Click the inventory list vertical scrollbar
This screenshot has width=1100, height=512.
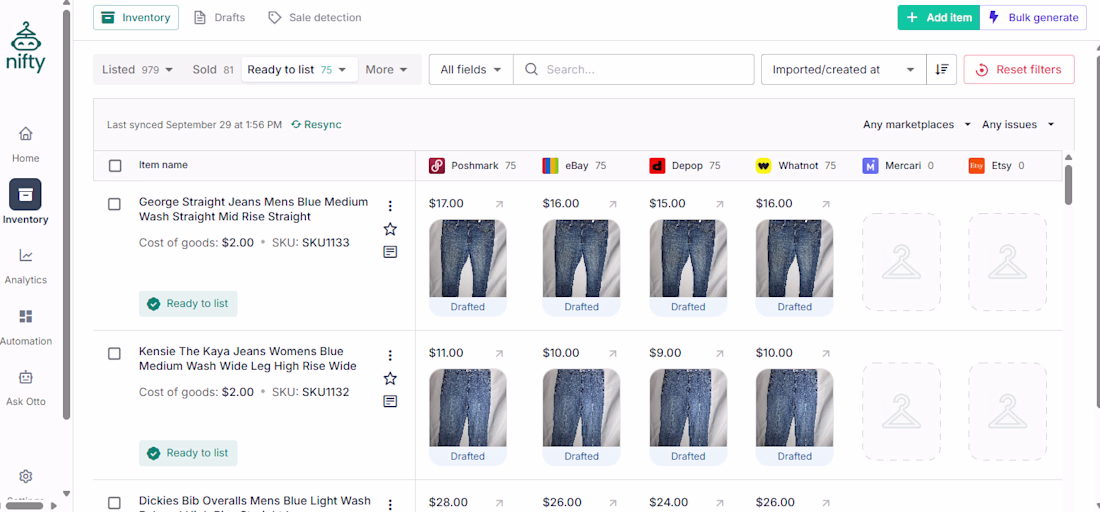click(1068, 185)
